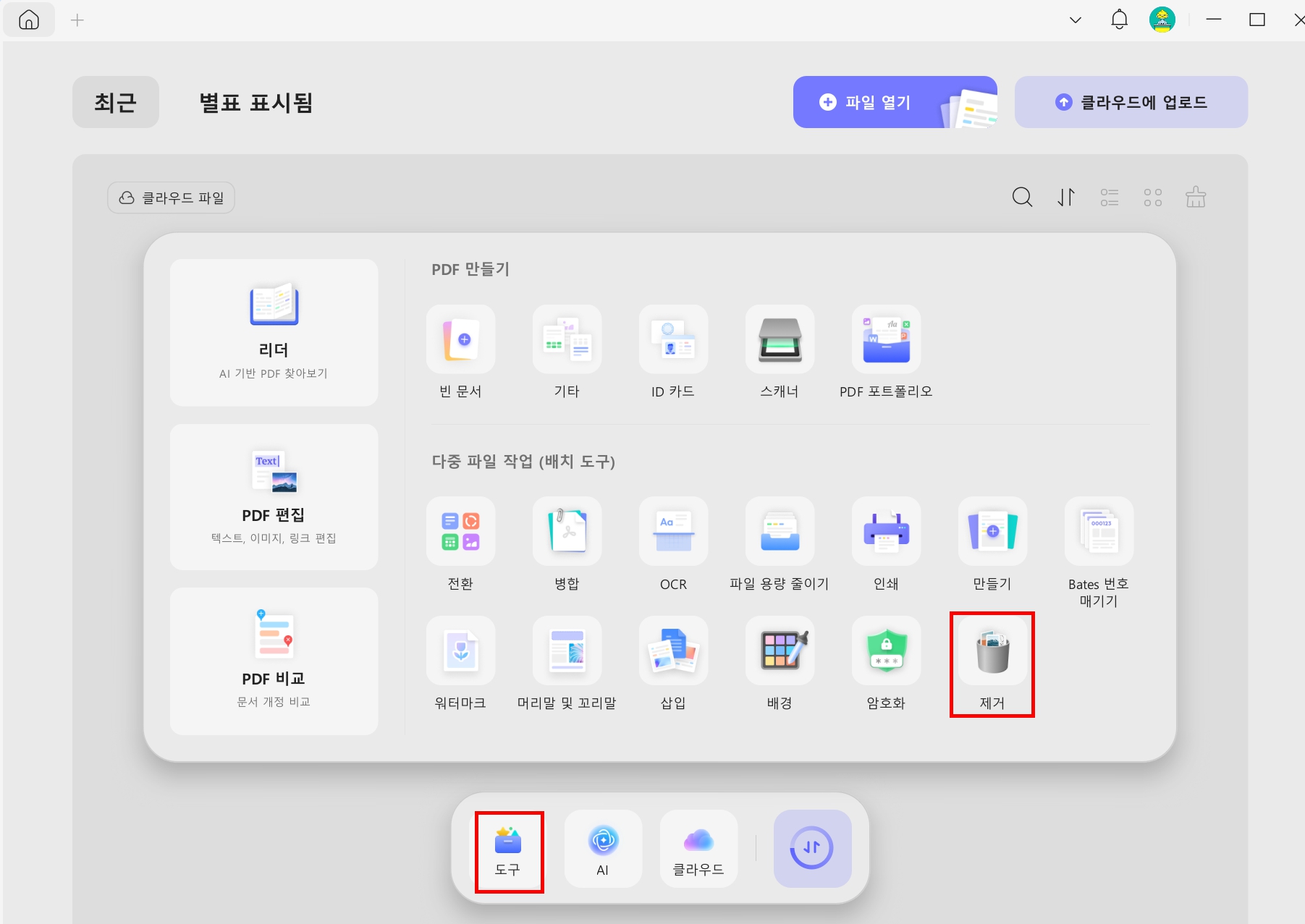Viewport: 1305px width, 924px height.
Task: Open the batch Insert (삽입) tool
Action: coord(673,650)
